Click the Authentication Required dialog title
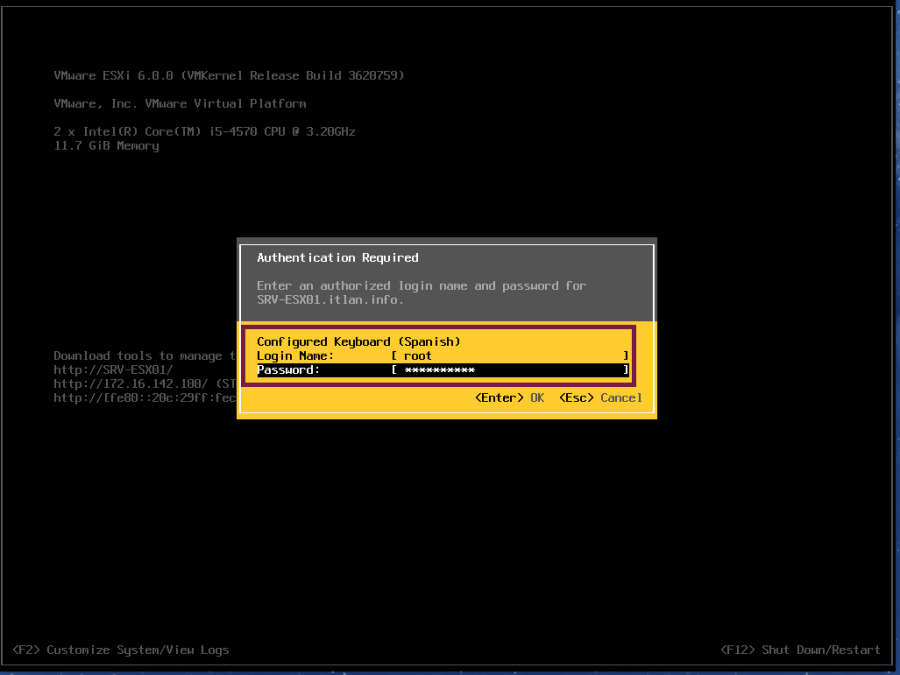The height and width of the screenshot is (675, 900). [x=337, y=258]
